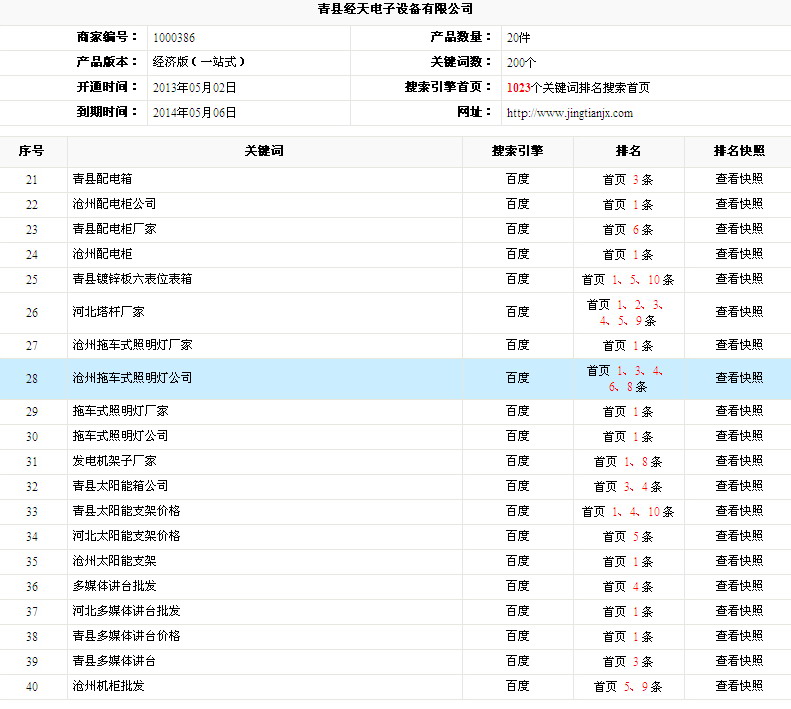Image resolution: width=791 pixels, height=709 pixels.
Task: Click keyword 青县配电柜厂家
Action: pos(115,229)
